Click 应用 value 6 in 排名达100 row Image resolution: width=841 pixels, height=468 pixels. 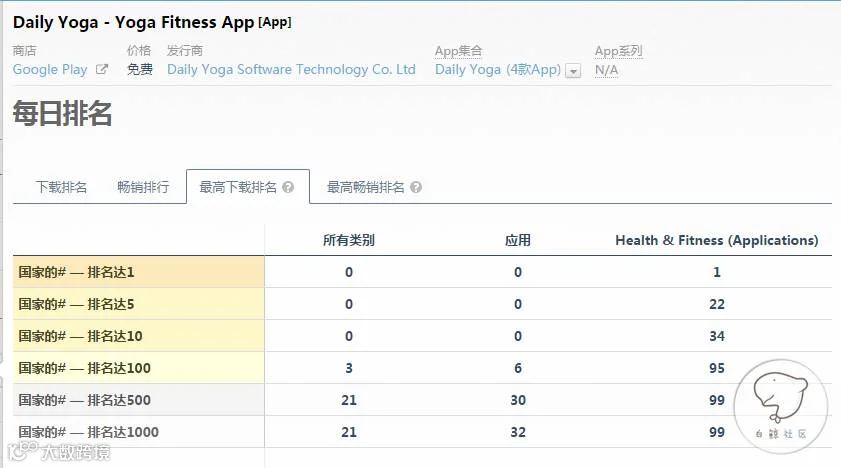click(x=518, y=368)
